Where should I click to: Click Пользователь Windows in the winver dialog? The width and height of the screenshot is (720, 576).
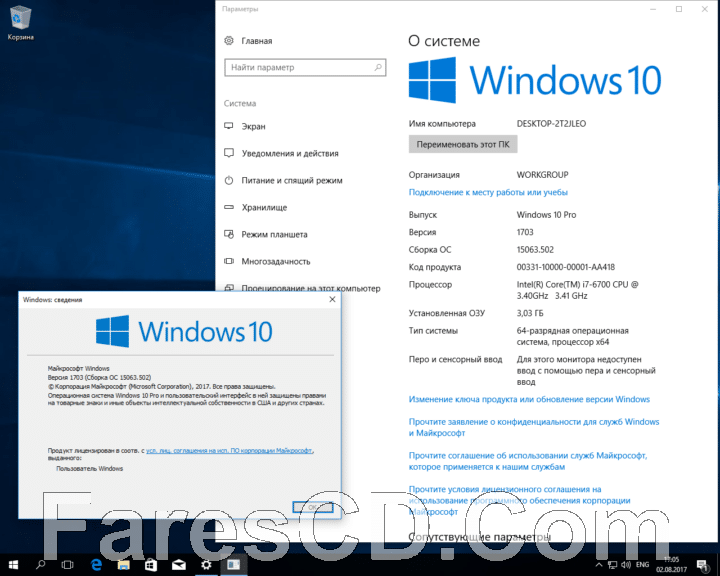90,469
